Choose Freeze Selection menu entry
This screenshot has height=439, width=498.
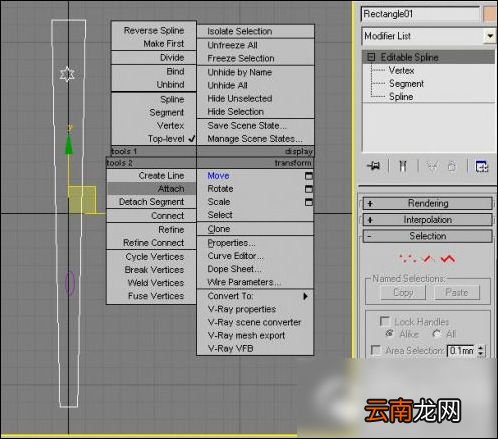point(255,58)
